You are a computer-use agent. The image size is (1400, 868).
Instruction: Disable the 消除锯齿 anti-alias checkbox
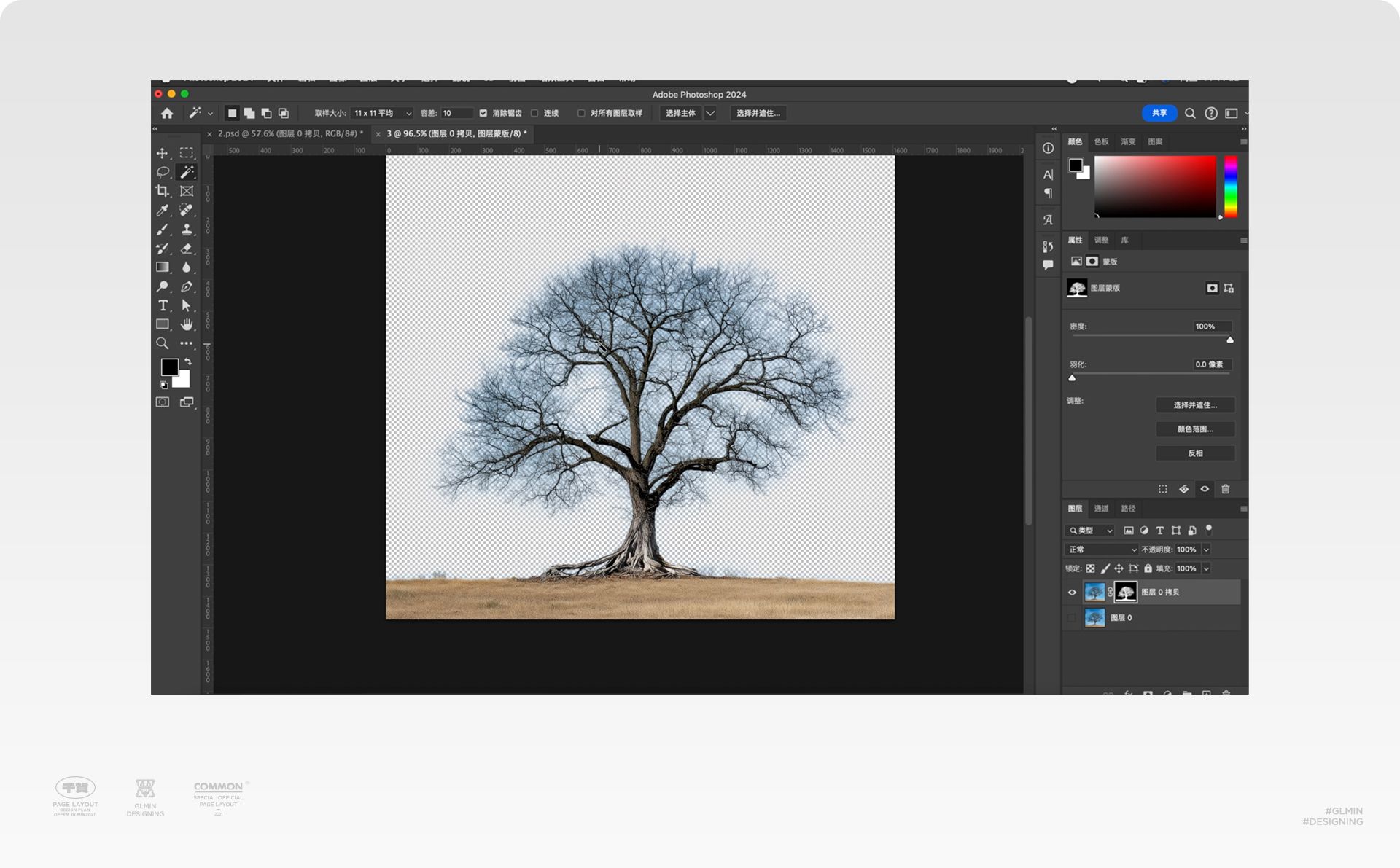pos(483,113)
